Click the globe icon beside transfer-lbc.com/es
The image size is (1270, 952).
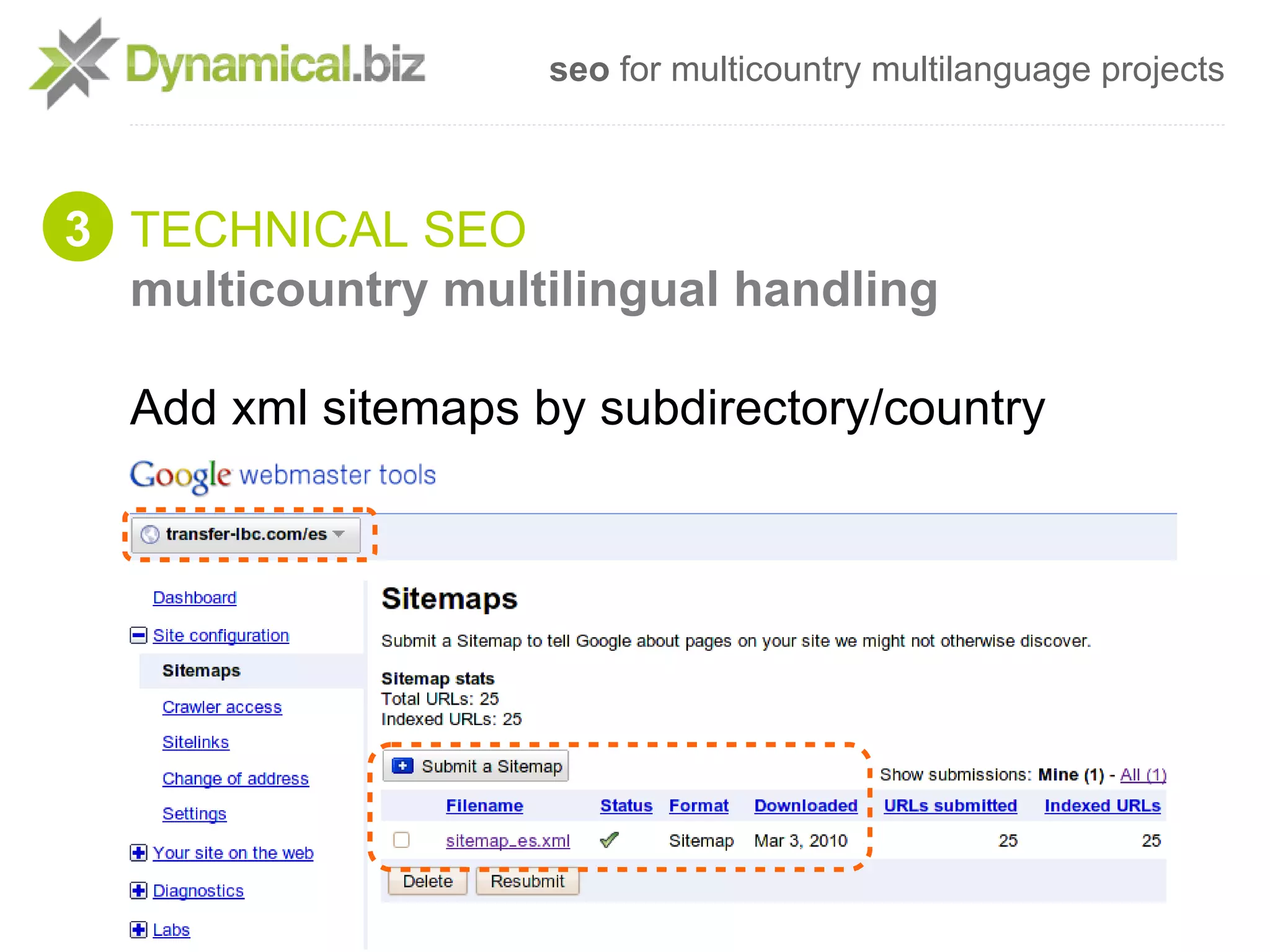[x=150, y=534]
